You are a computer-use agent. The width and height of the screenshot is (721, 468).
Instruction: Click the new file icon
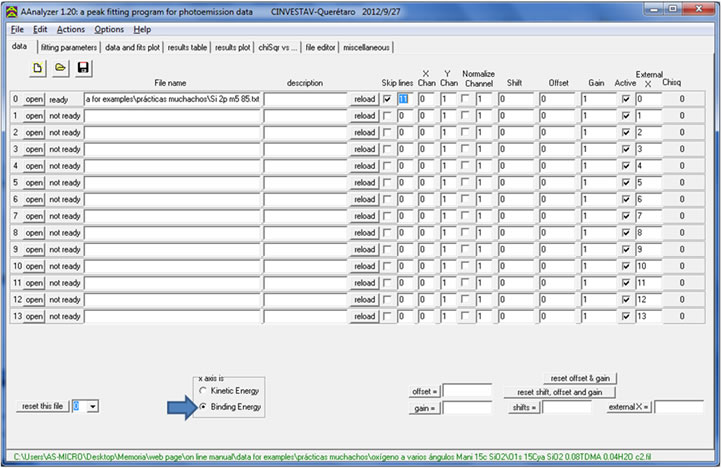click(39, 67)
